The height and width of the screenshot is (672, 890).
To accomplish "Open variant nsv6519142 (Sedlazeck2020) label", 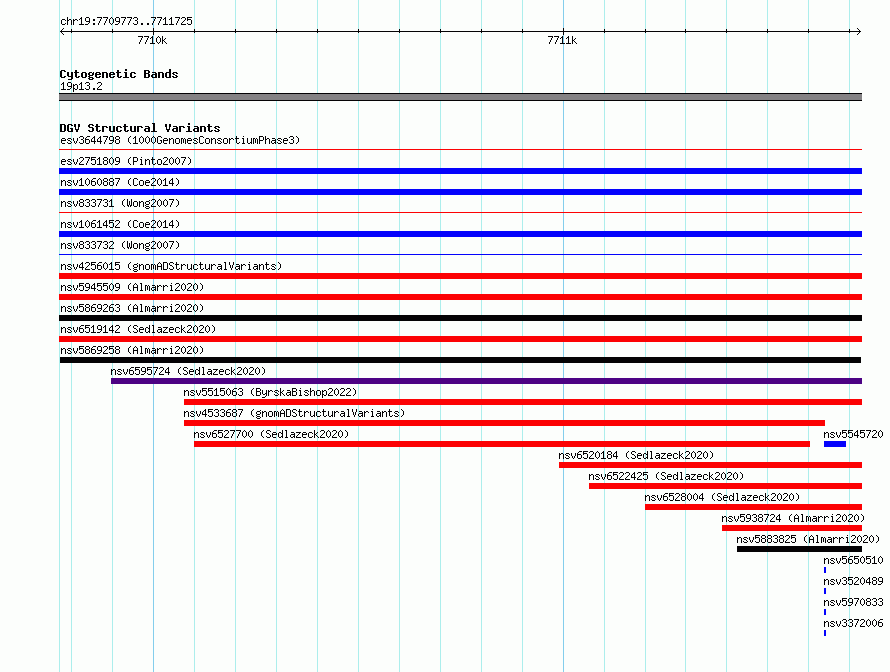I will click(138, 329).
